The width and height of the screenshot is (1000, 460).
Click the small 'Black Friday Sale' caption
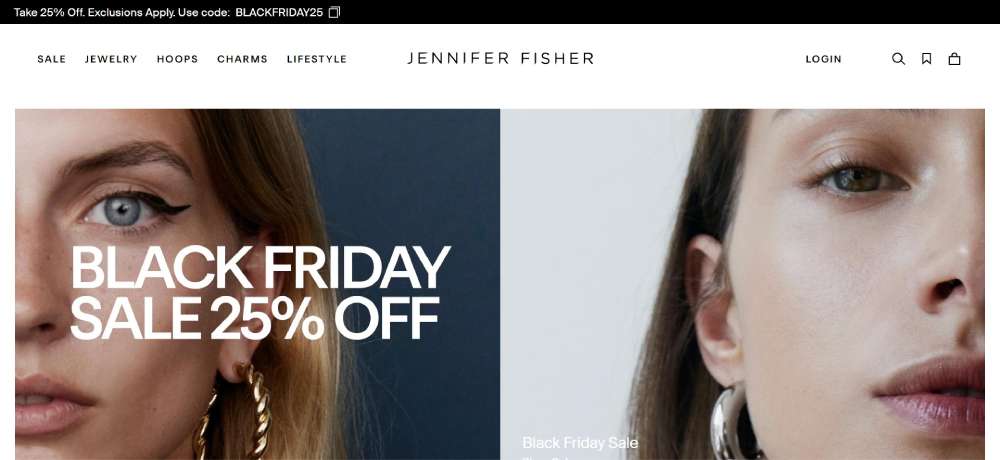580,443
